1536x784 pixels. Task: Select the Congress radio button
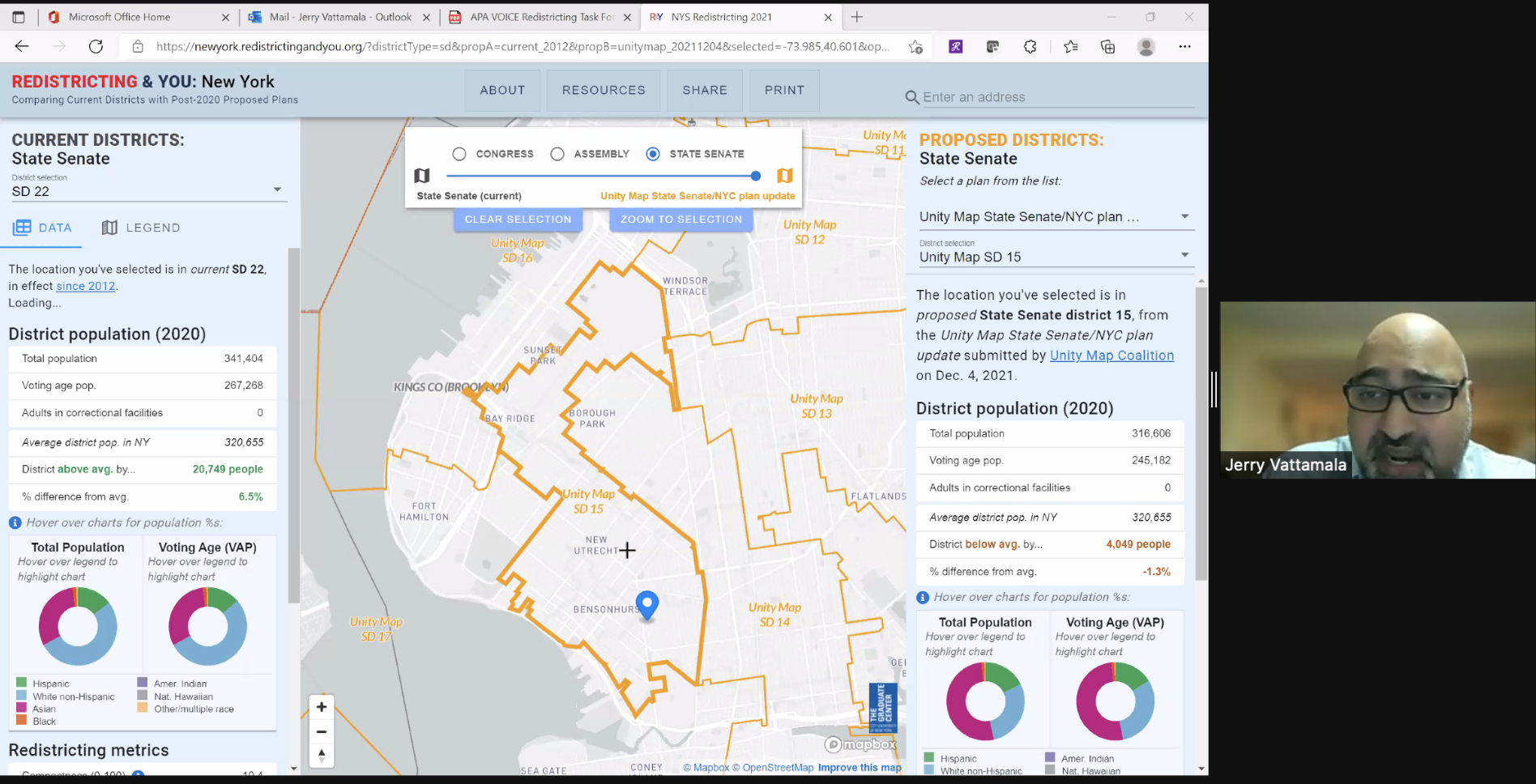(459, 154)
